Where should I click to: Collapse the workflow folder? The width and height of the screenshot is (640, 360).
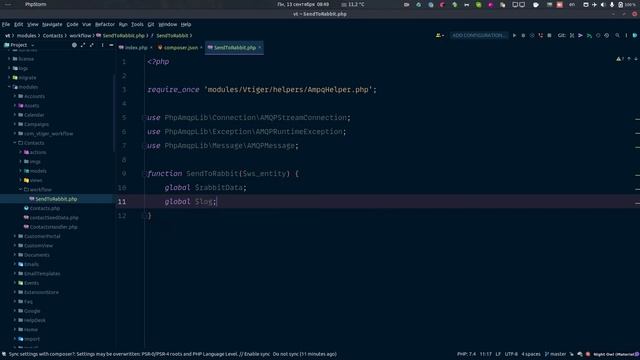[21, 190]
